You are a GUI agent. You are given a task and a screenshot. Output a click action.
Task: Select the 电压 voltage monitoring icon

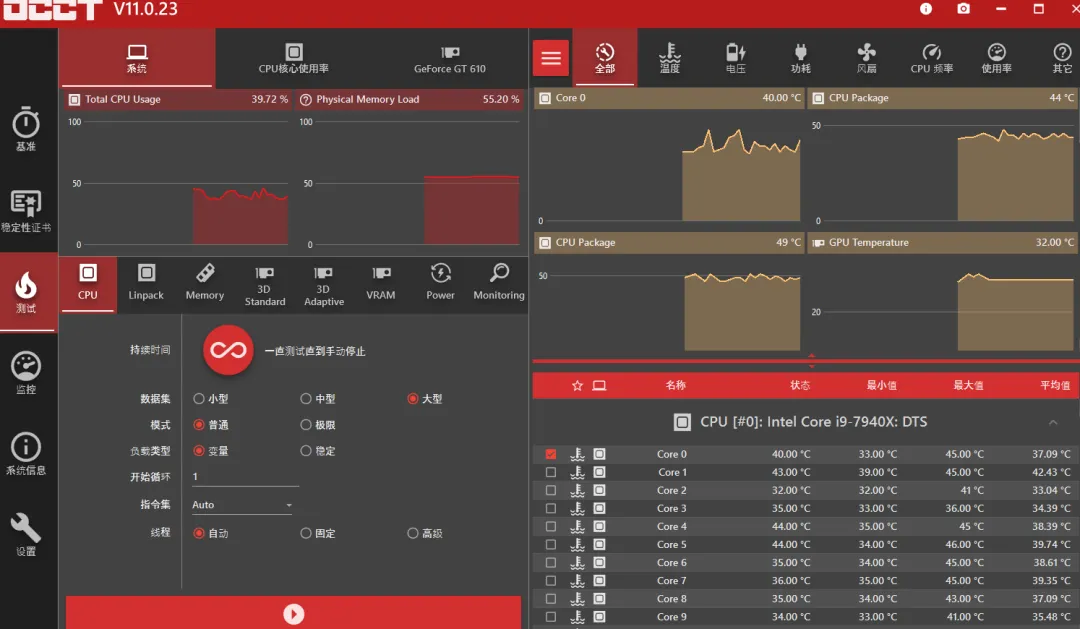point(735,57)
